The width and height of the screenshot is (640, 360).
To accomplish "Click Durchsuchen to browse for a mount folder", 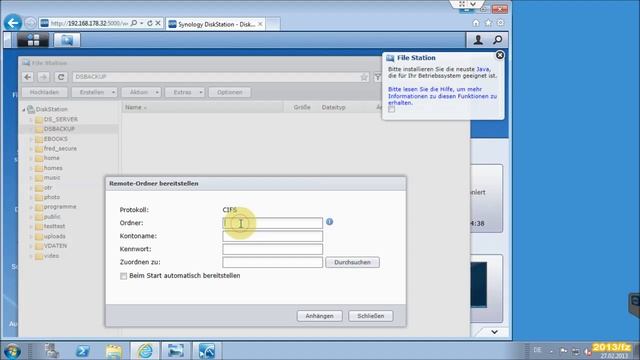I will coord(352,262).
